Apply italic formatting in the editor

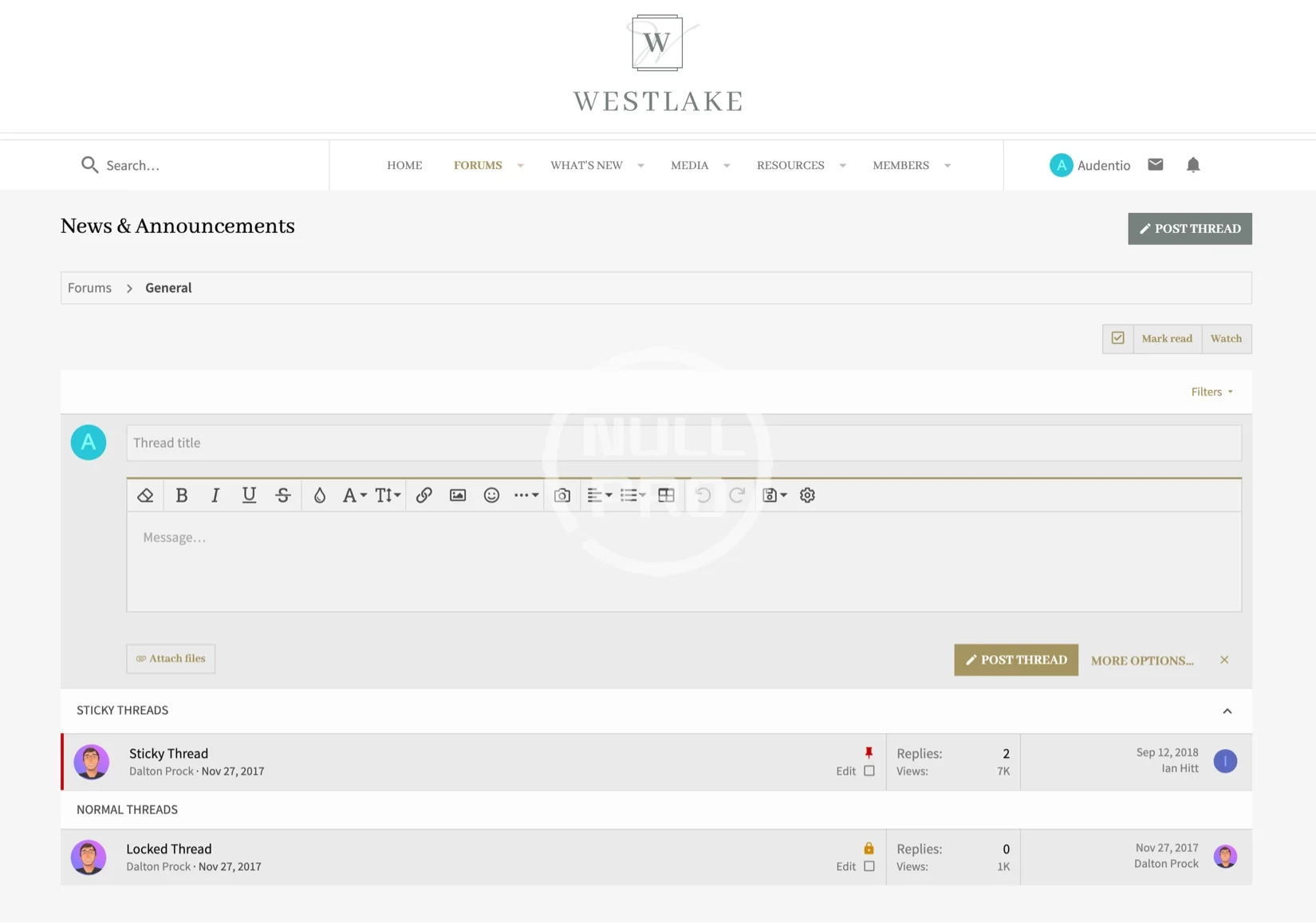(x=215, y=495)
